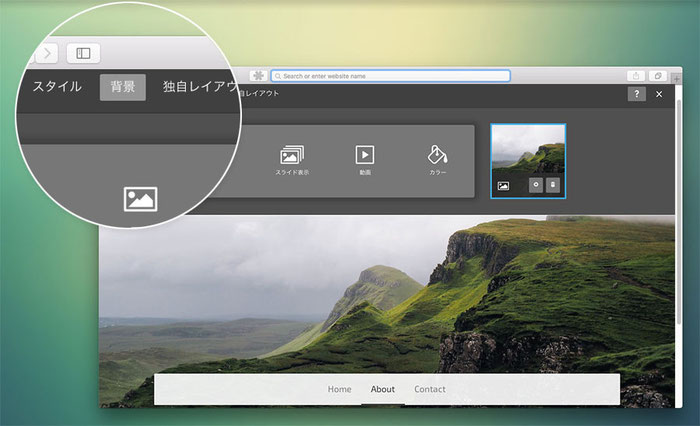
Task: Toggle the sidebar button in magnified toolbar
Action: click(83, 54)
